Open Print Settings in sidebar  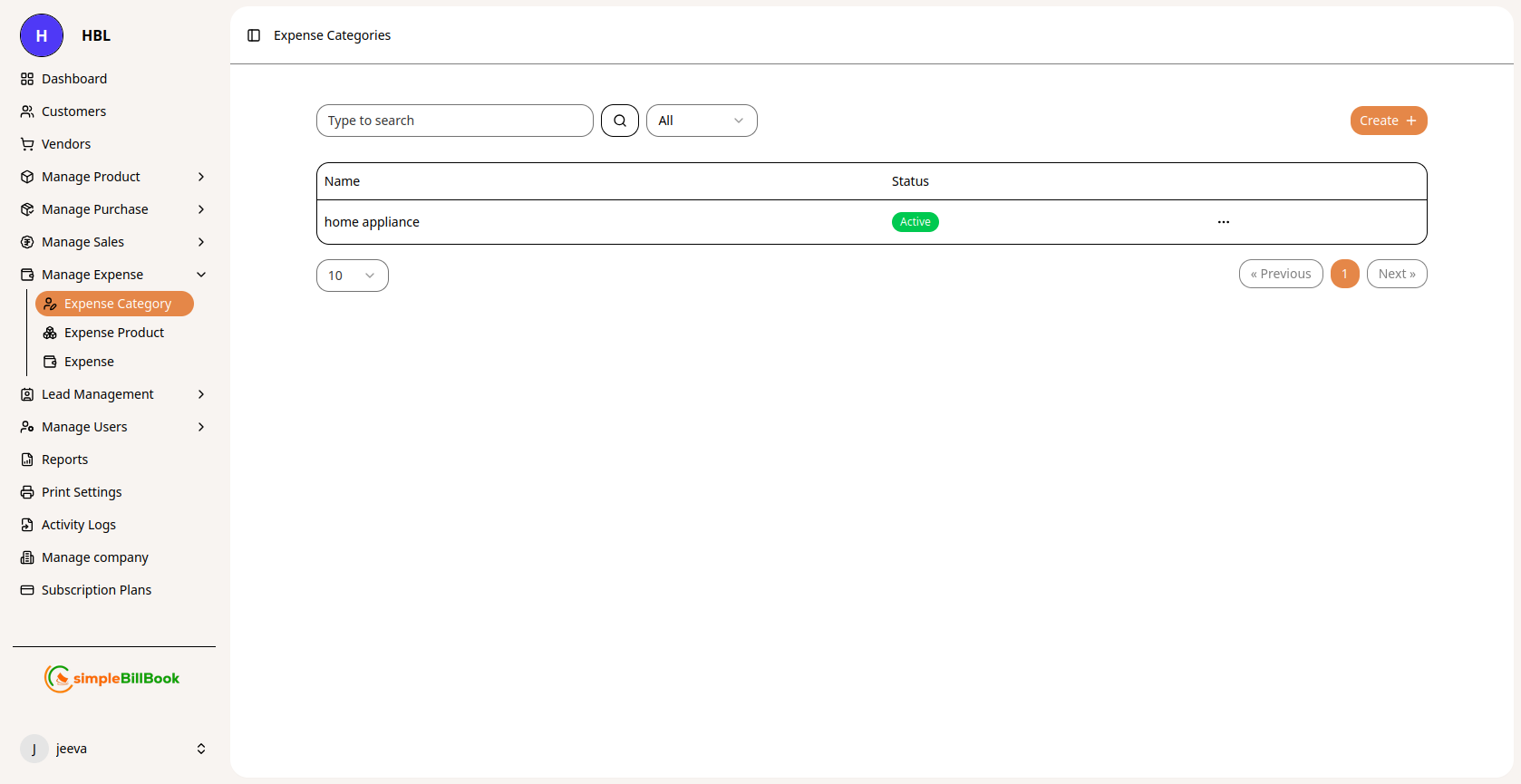[81, 492]
